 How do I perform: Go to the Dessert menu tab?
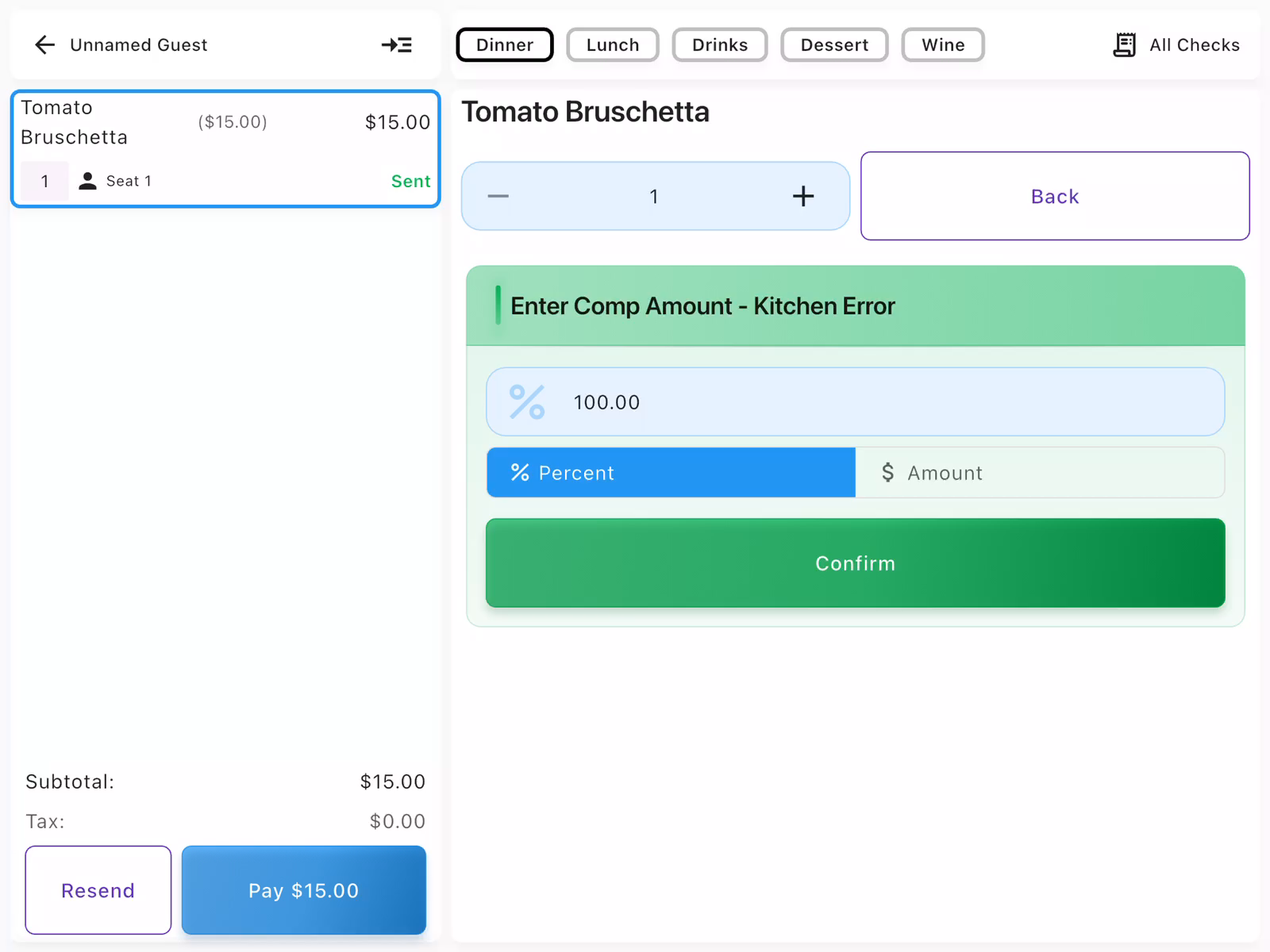point(834,45)
